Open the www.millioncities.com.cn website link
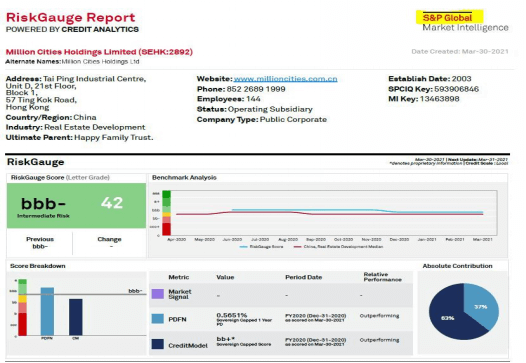The width and height of the screenshot is (526, 363). pyautogui.click(x=285, y=79)
